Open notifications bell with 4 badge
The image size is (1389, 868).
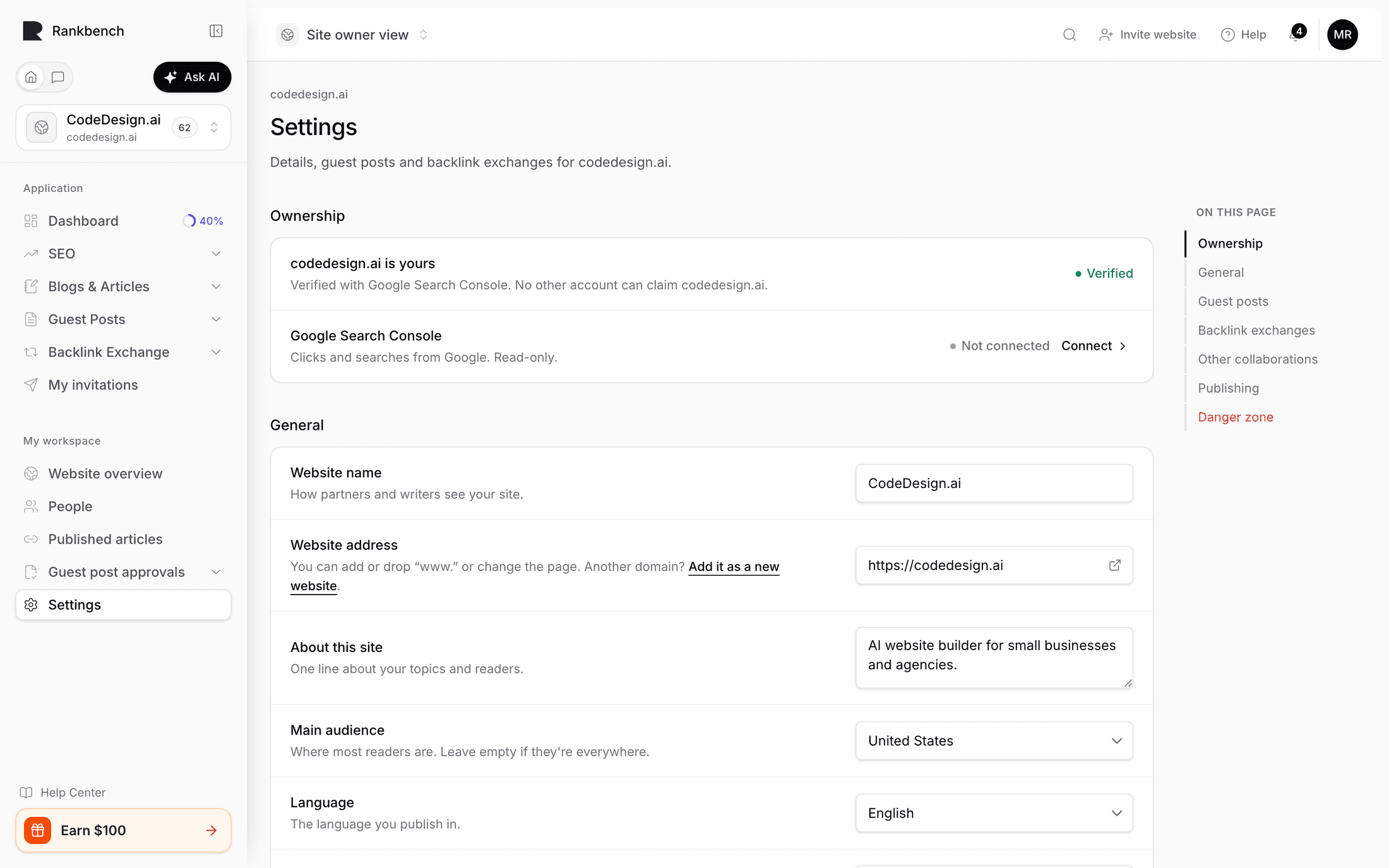(x=1296, y=33)
